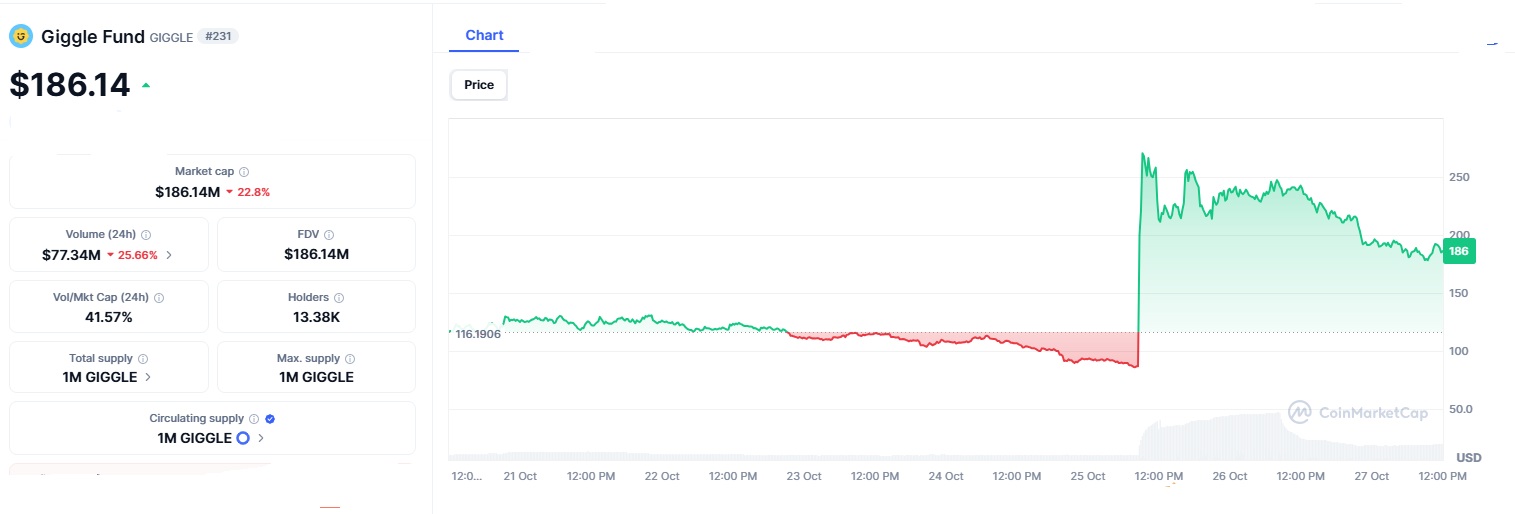The image size is (1515, 514).
Task: Click the Holders info icon
Action: pyautogui.click(x=339, y=298)
